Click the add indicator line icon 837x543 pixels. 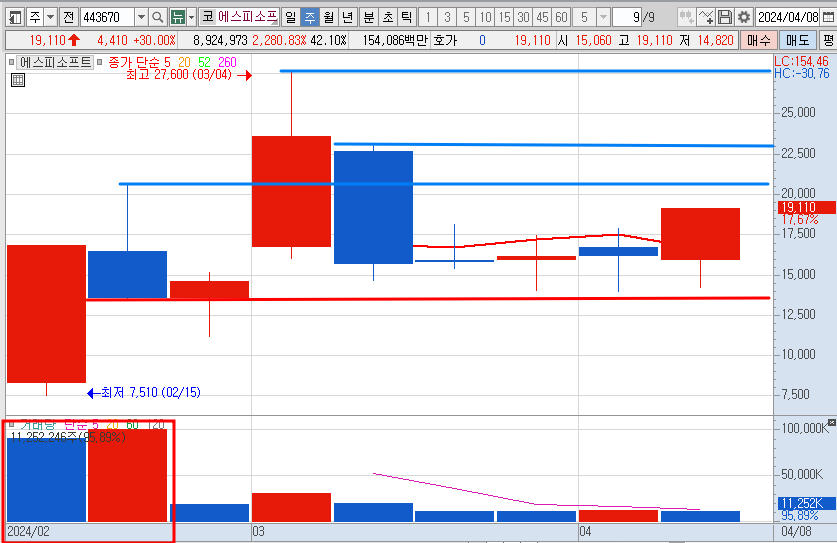[x=706, y=18]
